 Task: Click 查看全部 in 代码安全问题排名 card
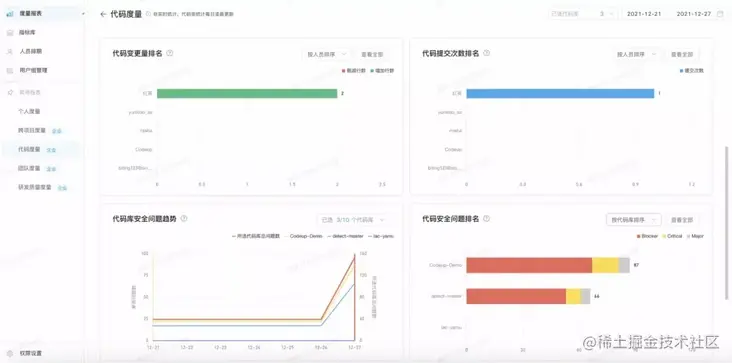(682, 220)
